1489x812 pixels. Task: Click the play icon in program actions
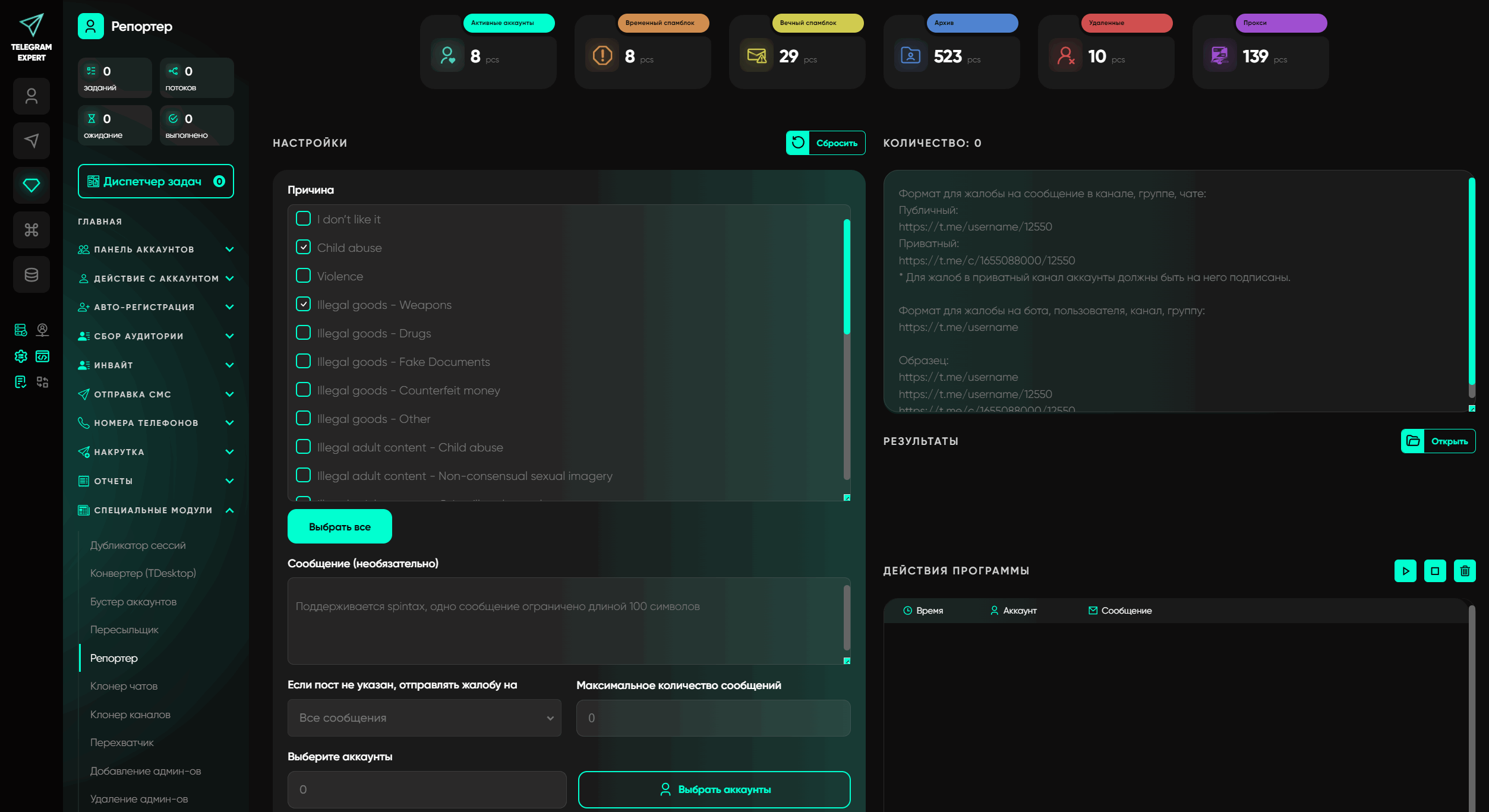tap(1405, 571)
